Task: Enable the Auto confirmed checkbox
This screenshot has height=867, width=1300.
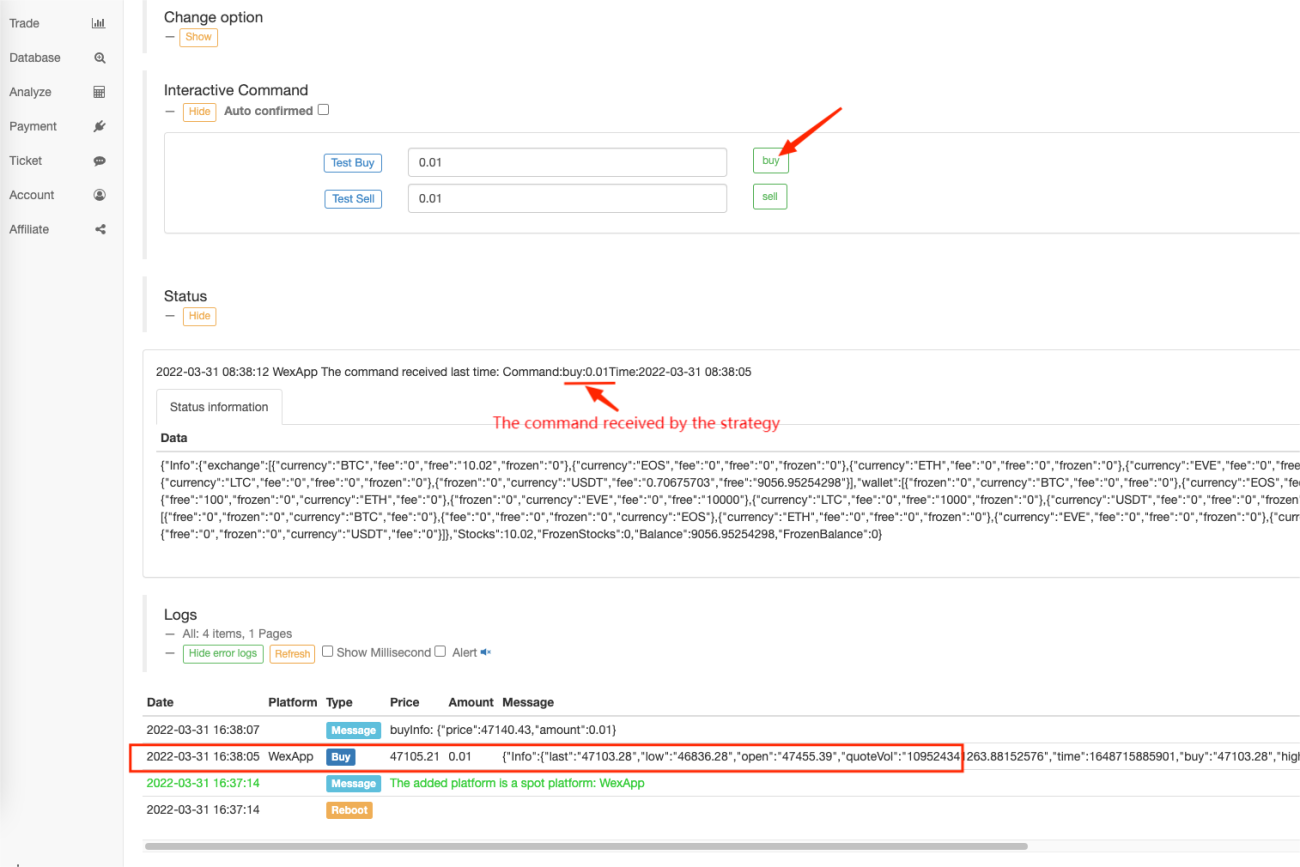Action: [x=323, y=110]
